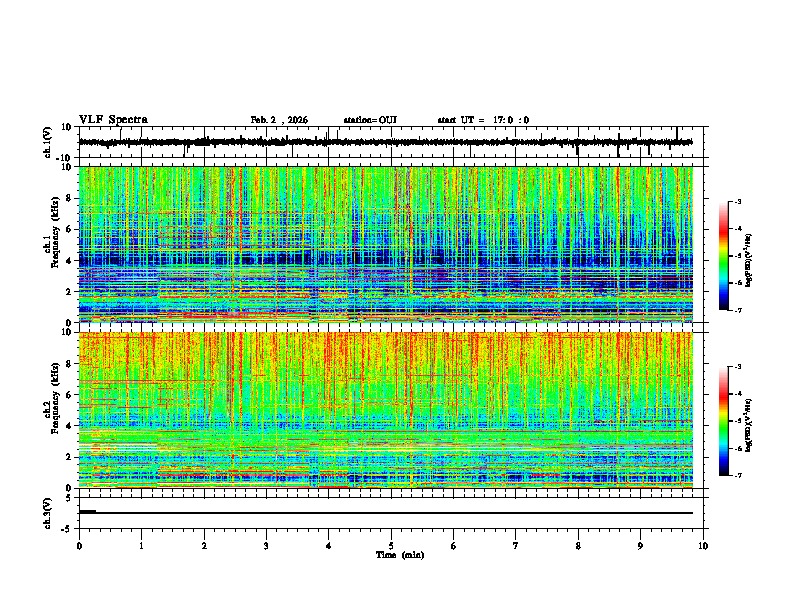Click the ch.1 spectrogram color scale bar

(x=723, y=256)
